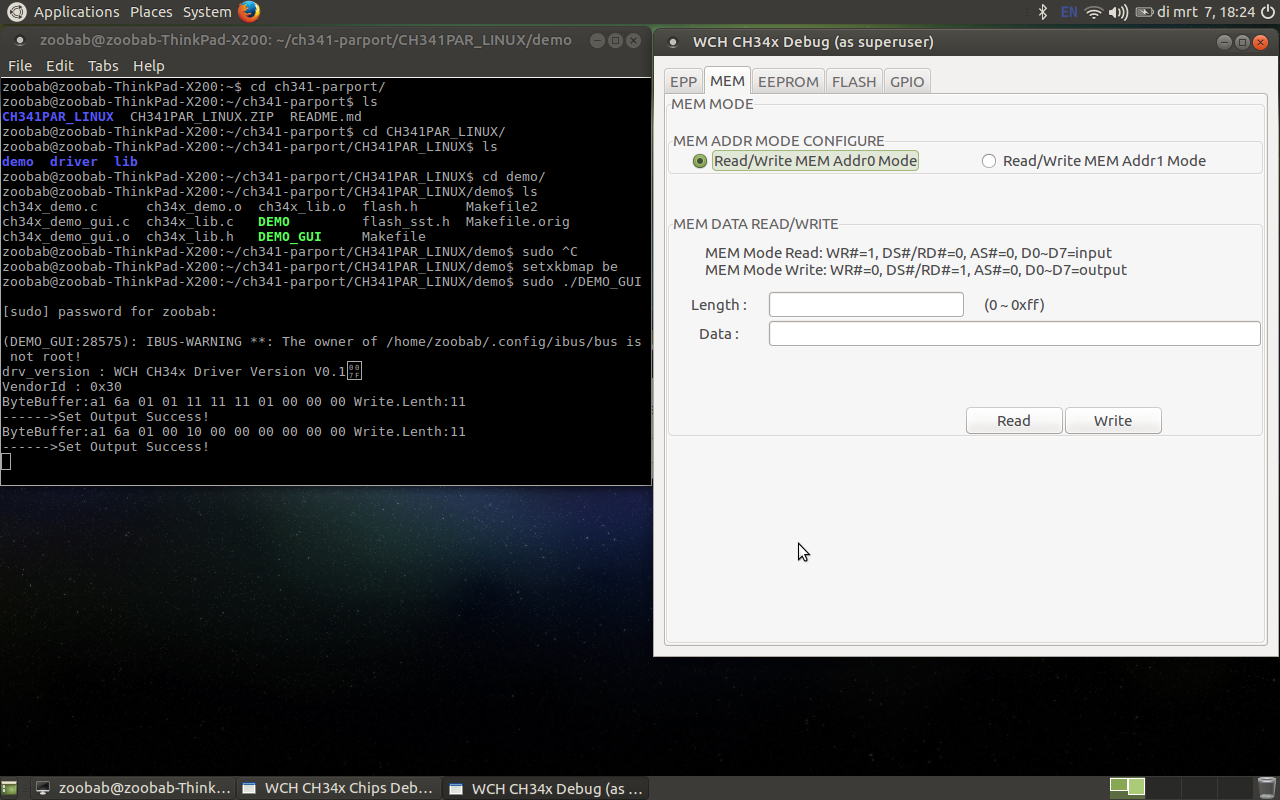Click the terminal window title dot icon
Screen dimensions: 1280x800
pyautogui.click(x=20, y=41)
